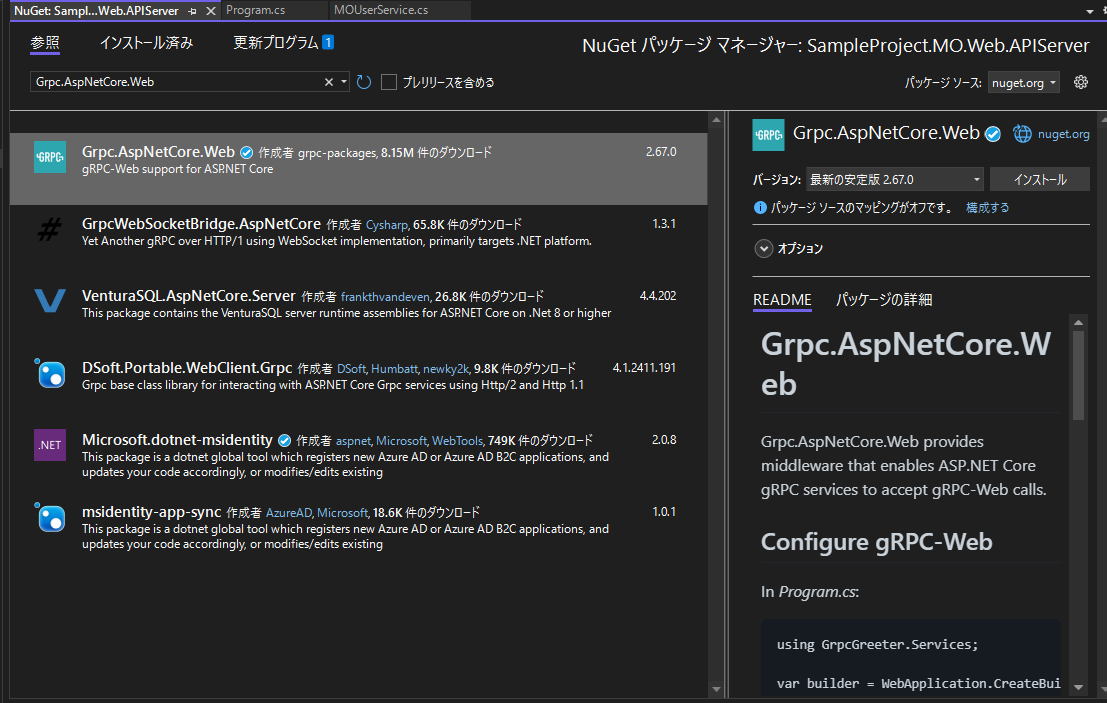1107x703 pixels.
Task: Click the package source mapping info icon
Action: tap(760, 208)
